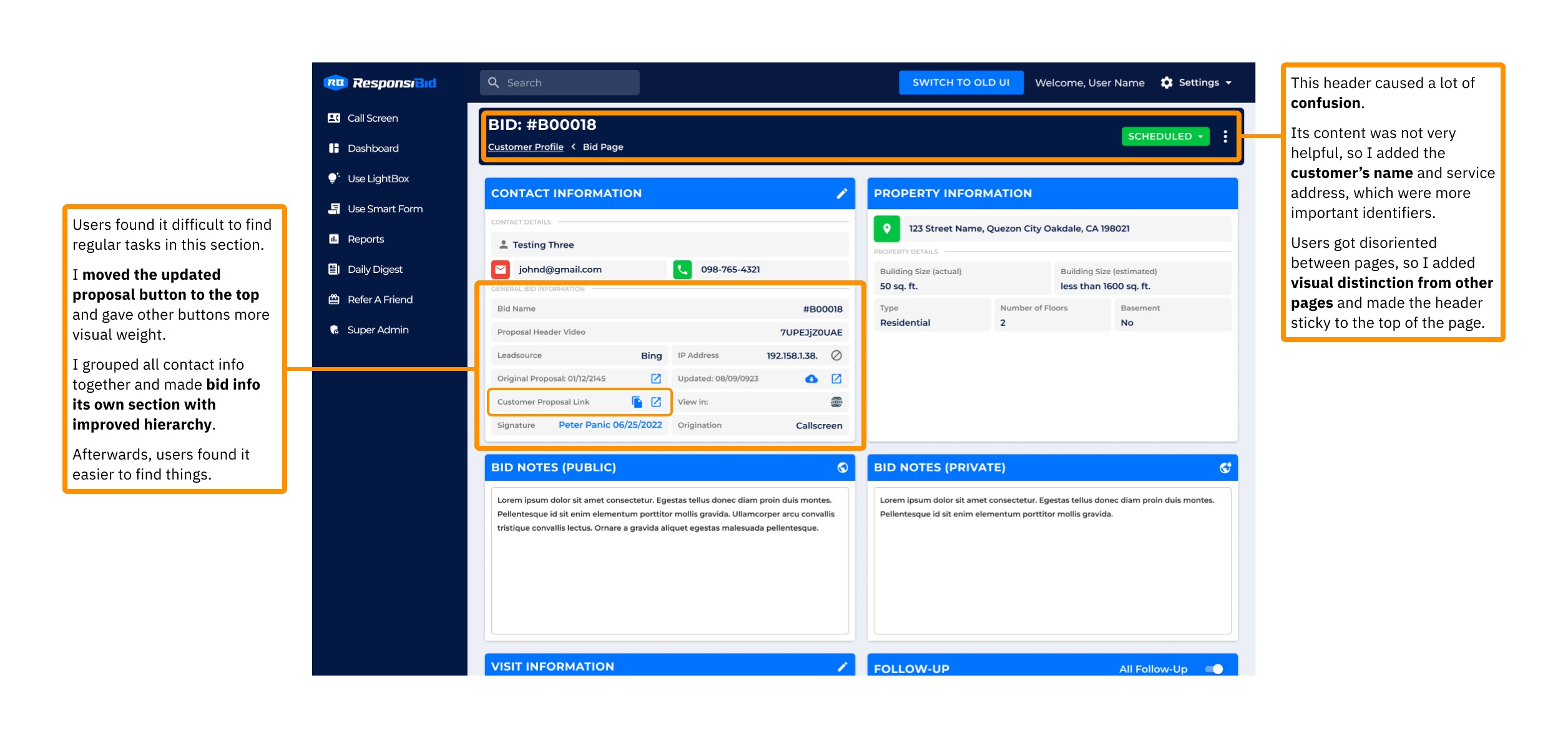1568x738 pixels.
Task: Copy the Customer Proposal Link
Action: coord(637,402)
